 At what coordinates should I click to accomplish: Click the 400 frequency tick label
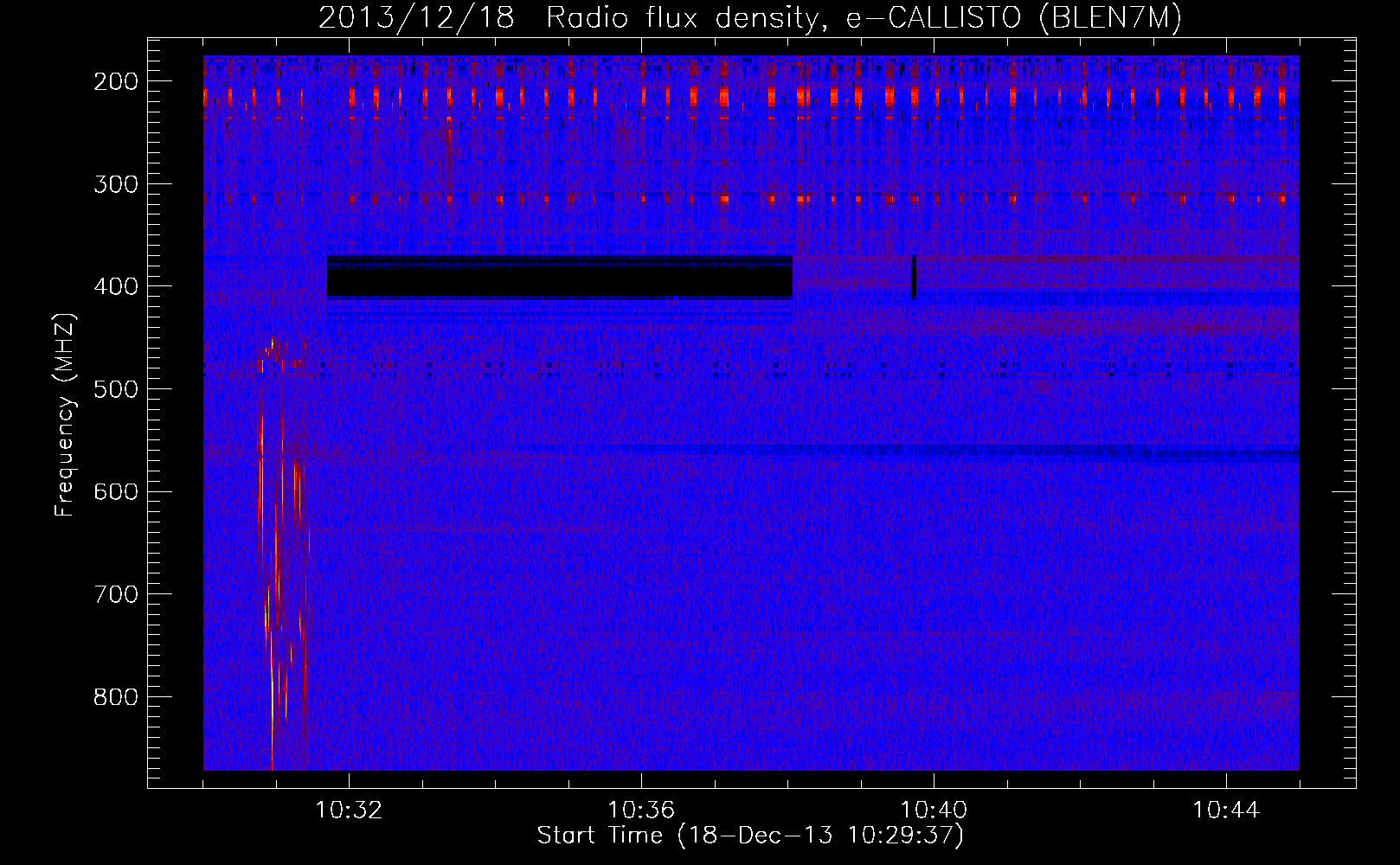[x=115, y=286]
